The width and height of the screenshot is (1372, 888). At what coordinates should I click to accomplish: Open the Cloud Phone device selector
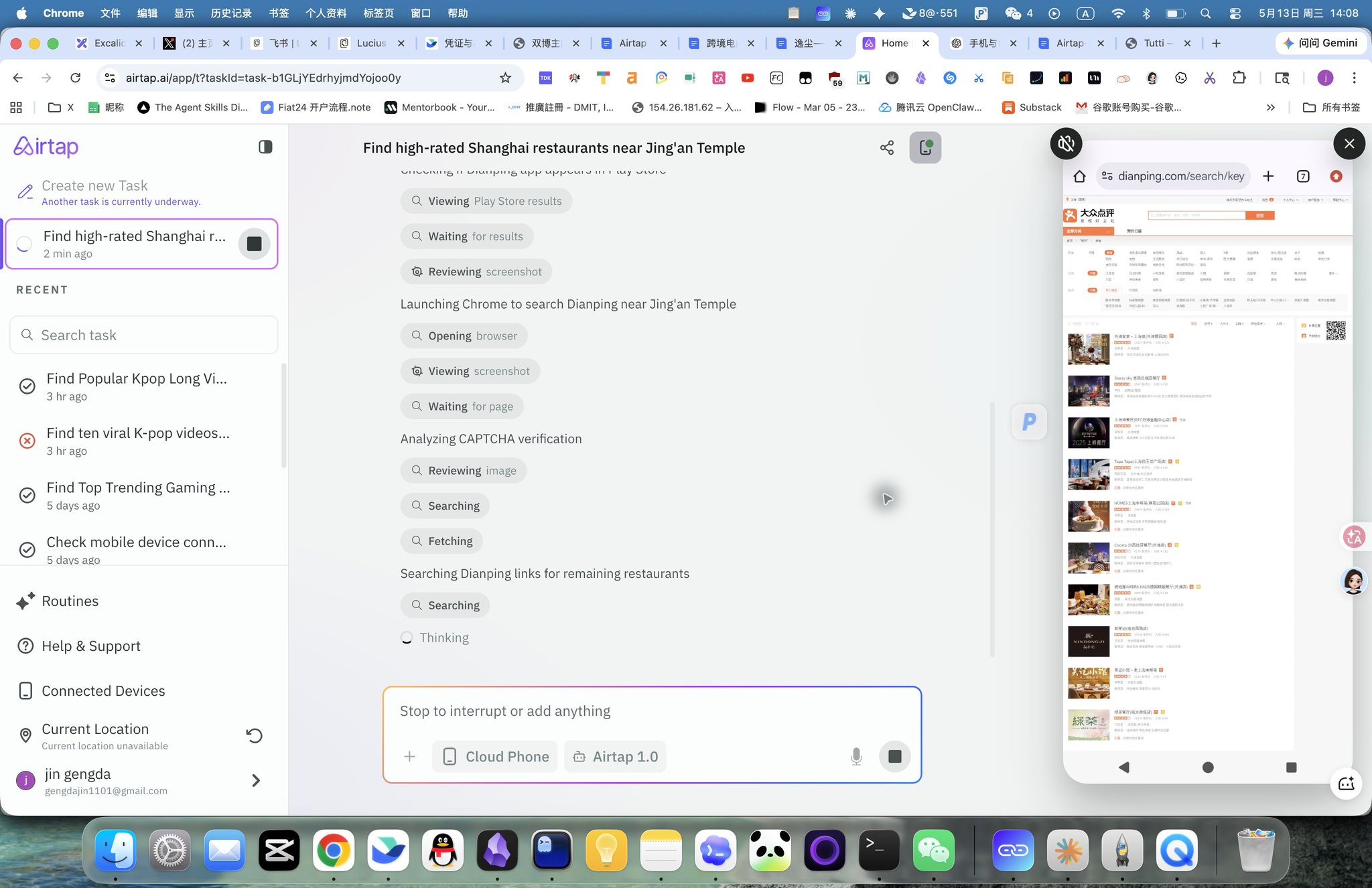(x=495, y=757)
